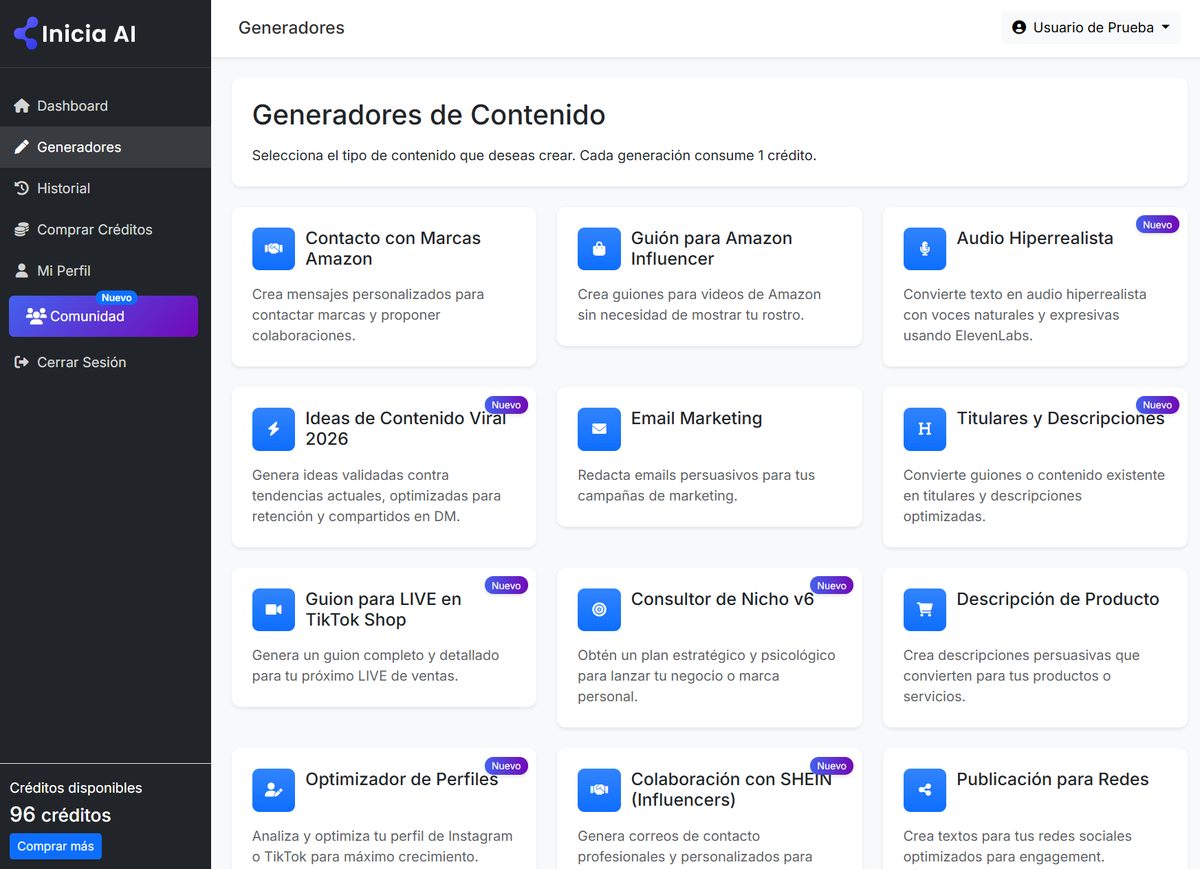The width and height of the screenshot is (1200, 869).
Task: Open the Consultor de Nicho v6 target icon
Action: (598, 609)
